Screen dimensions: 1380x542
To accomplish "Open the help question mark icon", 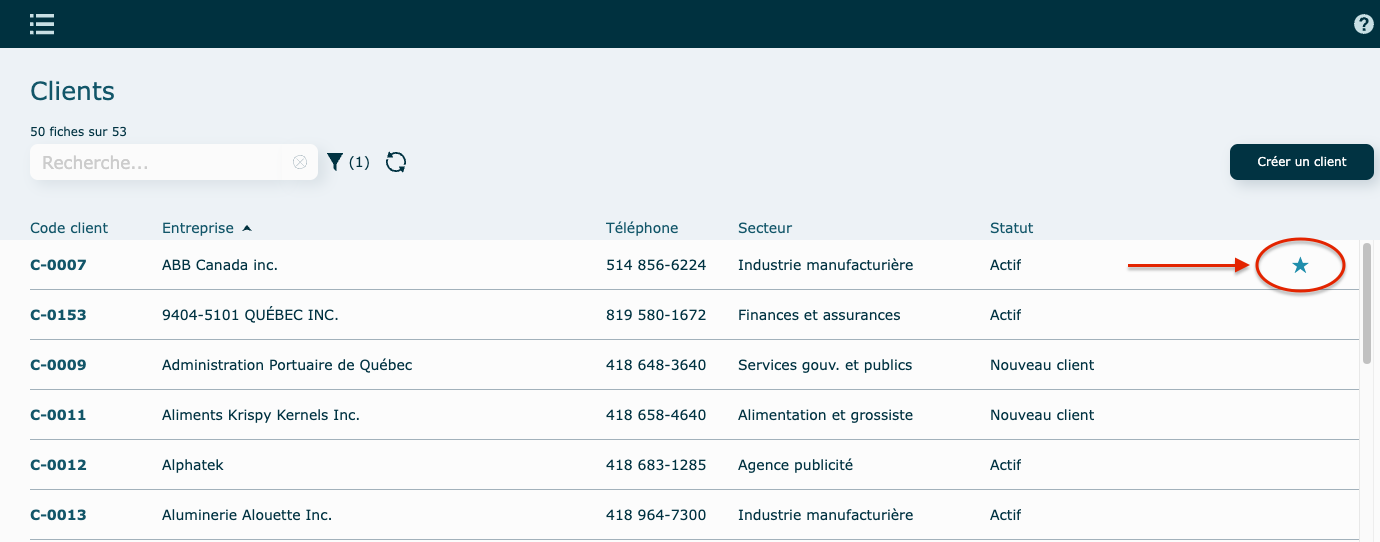I will [1363, 24].
